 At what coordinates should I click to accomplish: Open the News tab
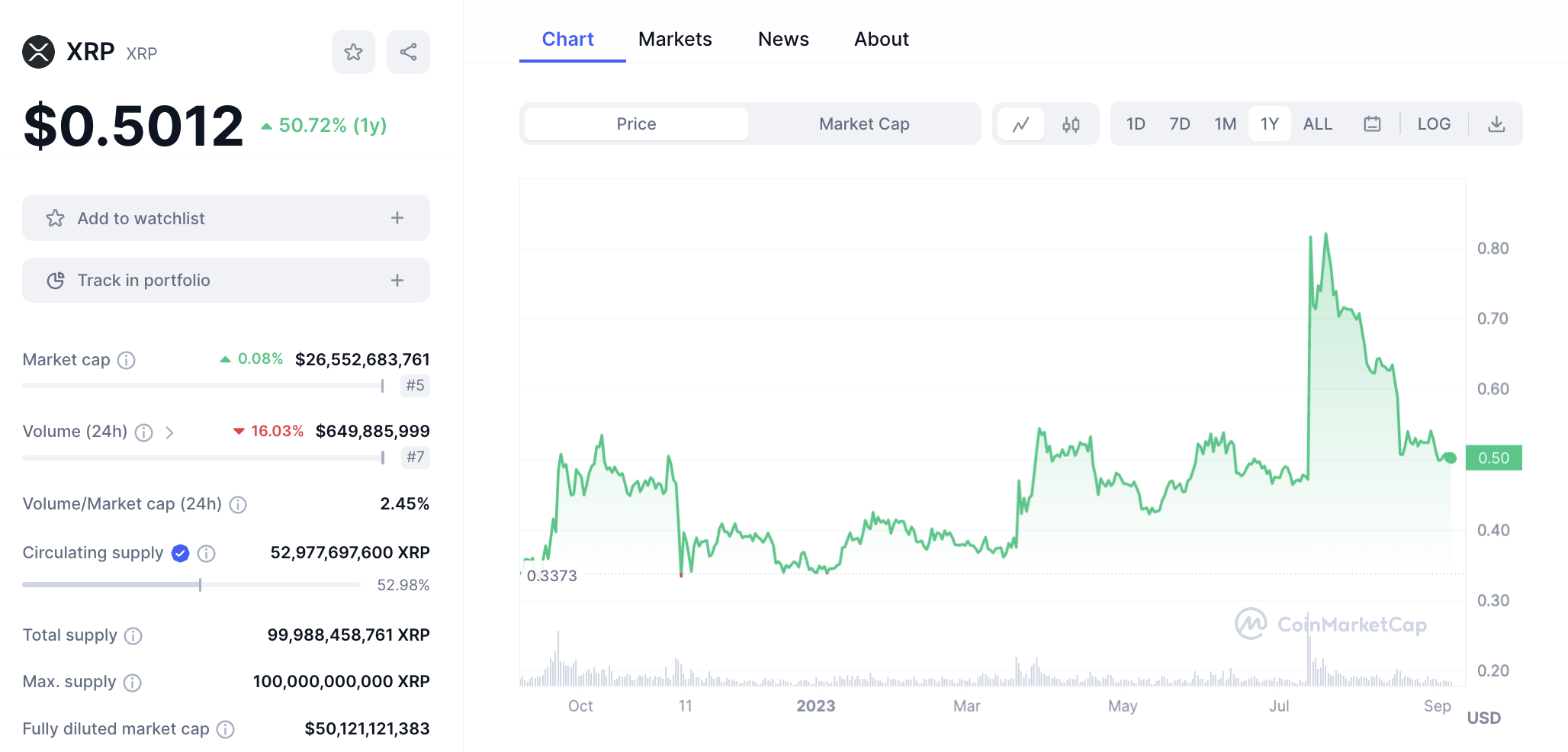(783, 39)
